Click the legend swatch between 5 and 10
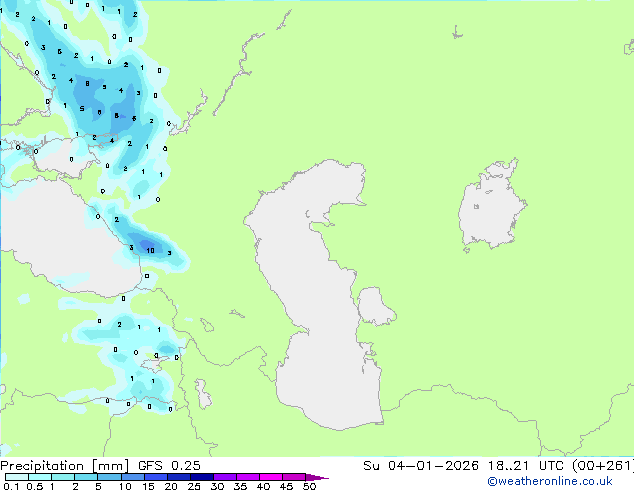 (x=109, y=477)
